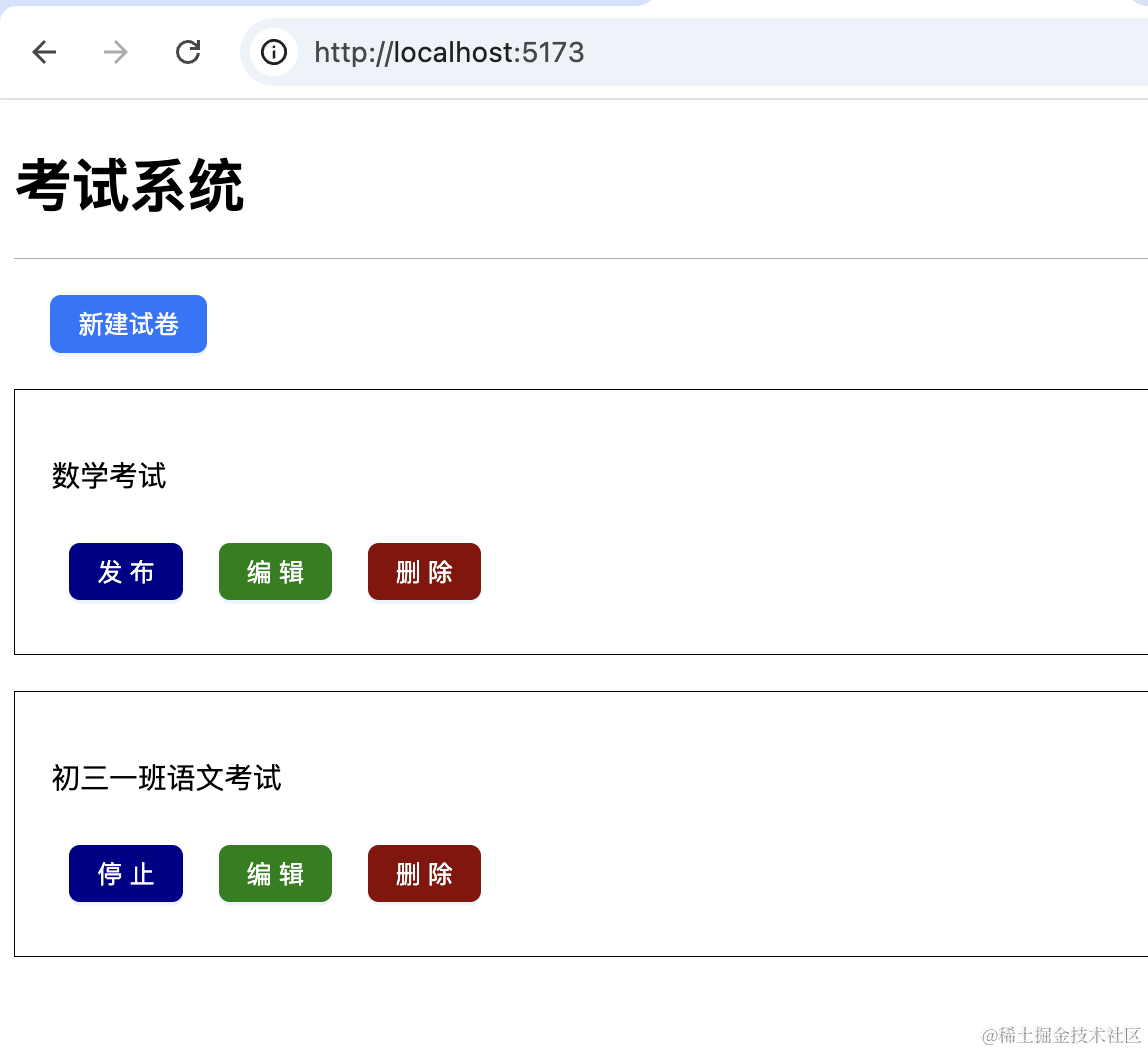Stop the 初三一班语文考试 exam with 停止

[126, 874]
